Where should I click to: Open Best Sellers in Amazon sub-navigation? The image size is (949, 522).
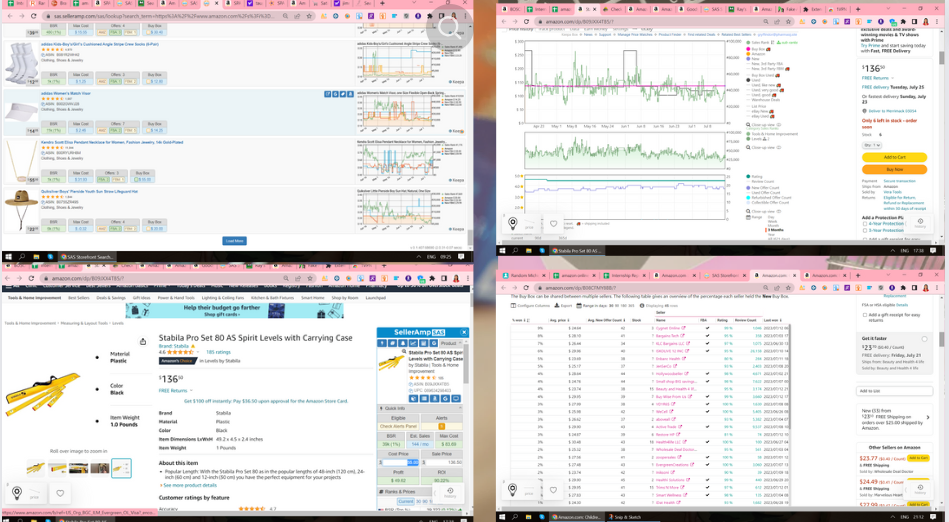click(79, 298)
